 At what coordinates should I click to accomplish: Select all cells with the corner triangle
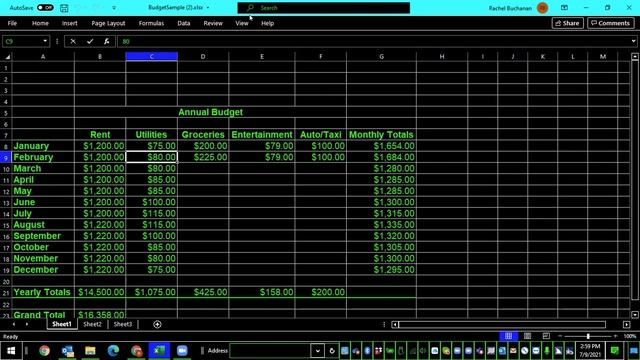coord(7,57)
